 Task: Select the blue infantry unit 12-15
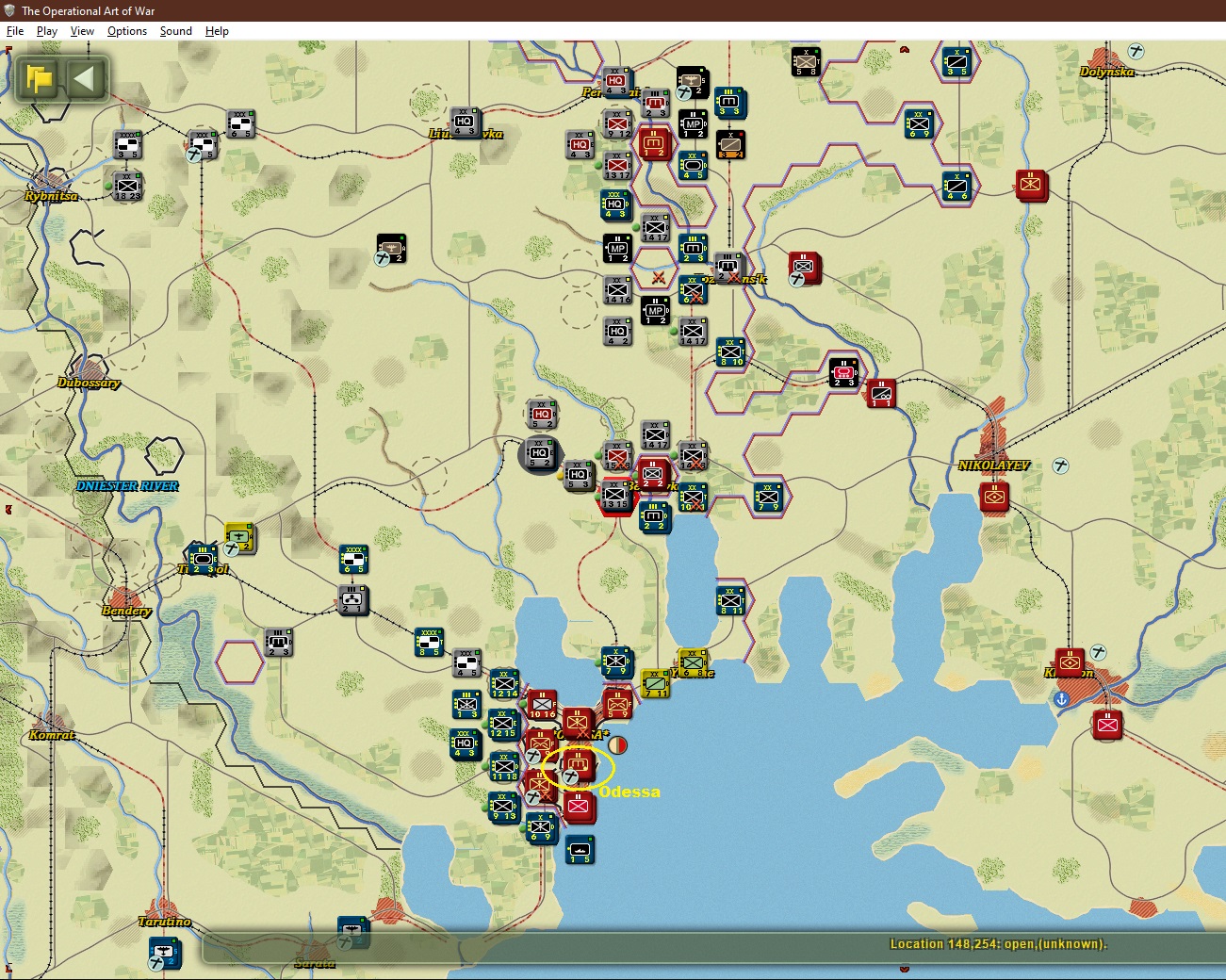pos(502,724)
